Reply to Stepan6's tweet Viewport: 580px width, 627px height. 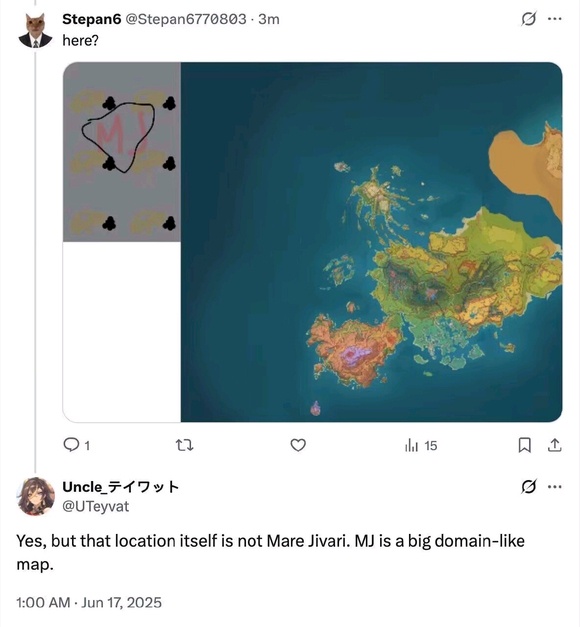click(x=77, y=445)
